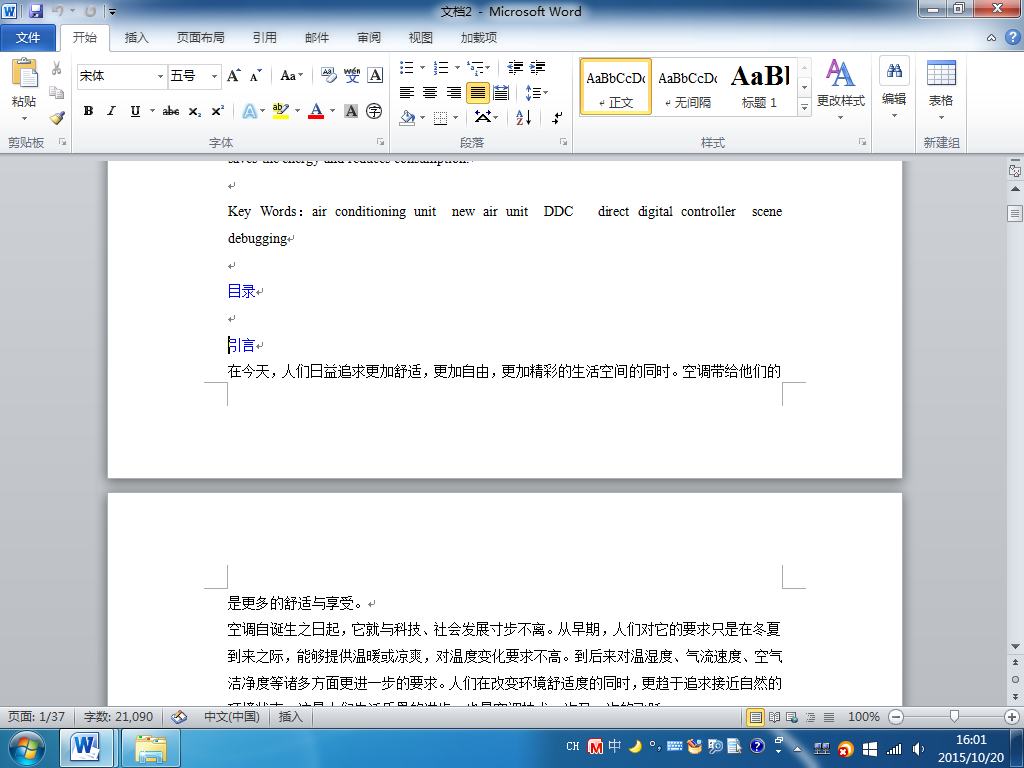Click the 更改样式 Change Styles button
This screenshot has height=768, width=1024.
pos(840,89)
